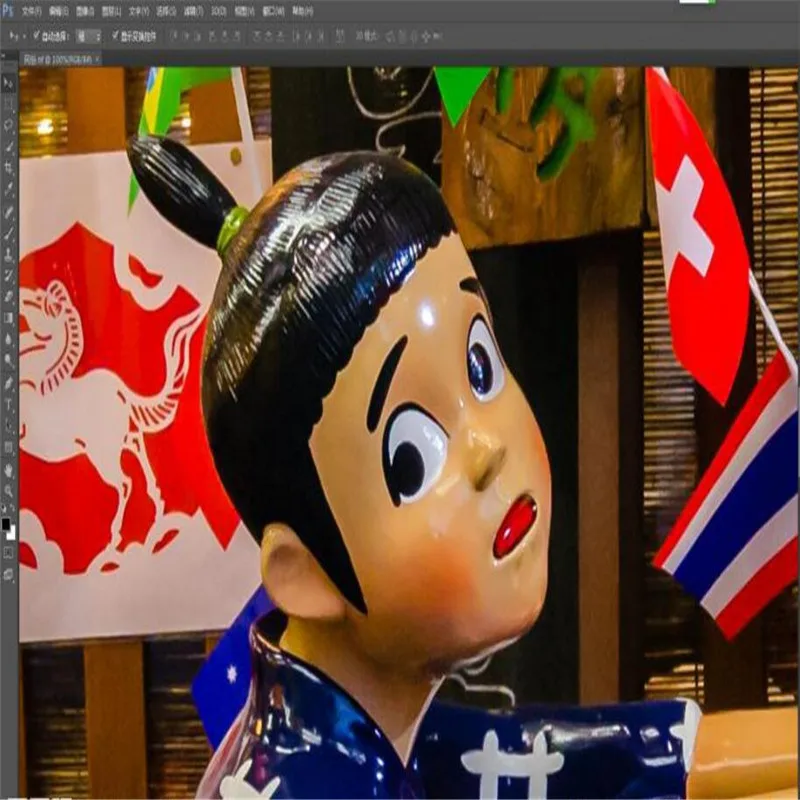Open the 图像(I) menu
Screen dimensions: 800x800
coord(85,11)
